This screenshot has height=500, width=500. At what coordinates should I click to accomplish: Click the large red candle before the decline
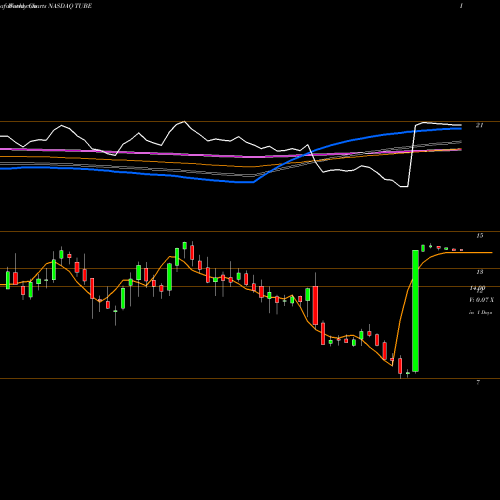click(x=315, y=305)
